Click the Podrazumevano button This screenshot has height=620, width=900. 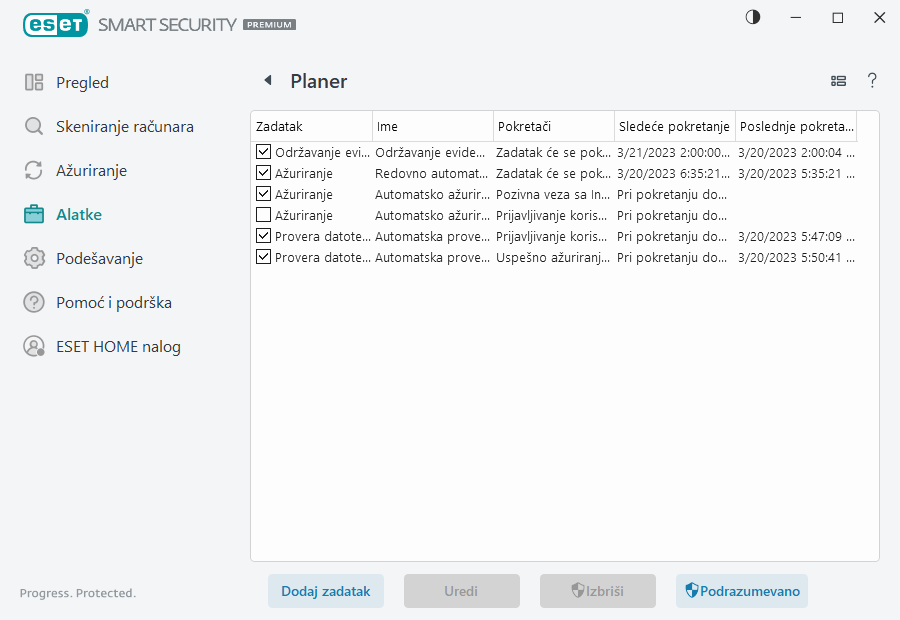741,591
